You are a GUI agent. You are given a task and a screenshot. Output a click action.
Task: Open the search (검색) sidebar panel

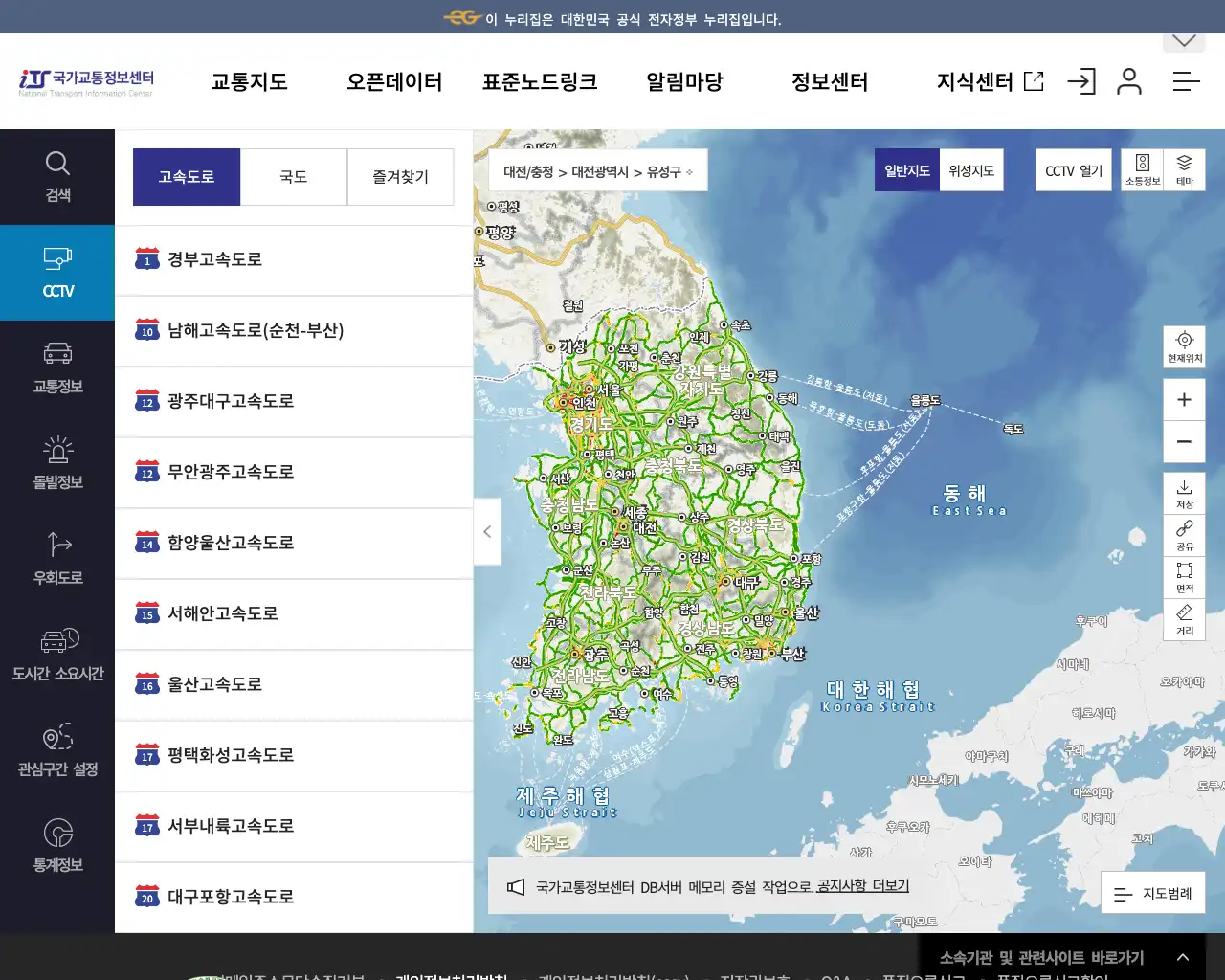pyautogui.click(x=57, y=177)
